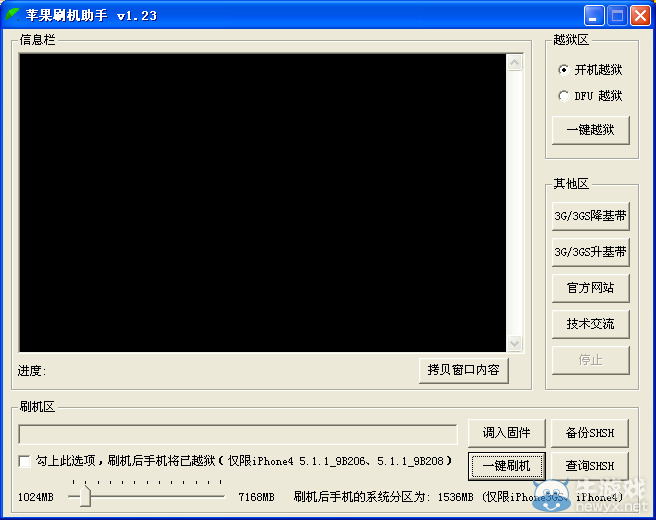Close the 苹果刷机助手 window
Screen dimensions: 656x520
pyautogui.click(x=641, y=16)
